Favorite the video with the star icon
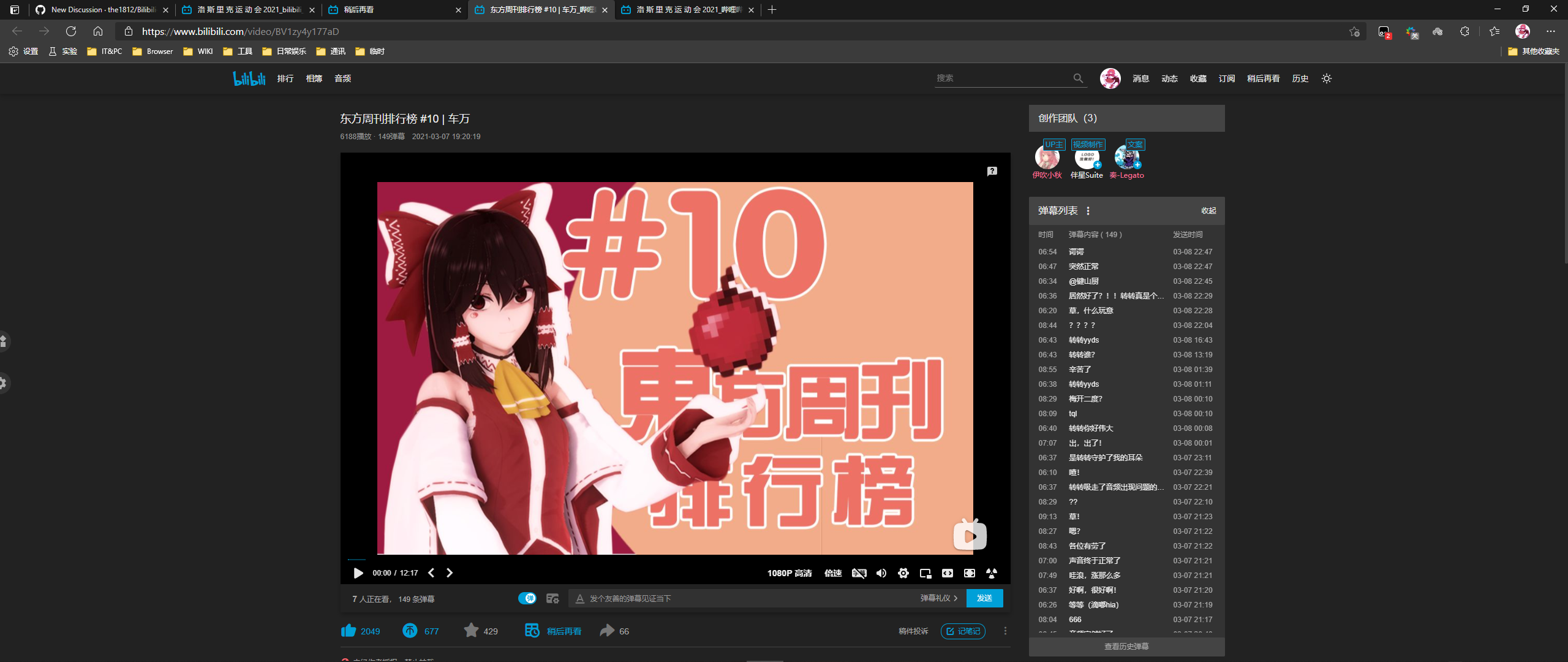Screen dimensions: 1568x662 pos(471,631)
